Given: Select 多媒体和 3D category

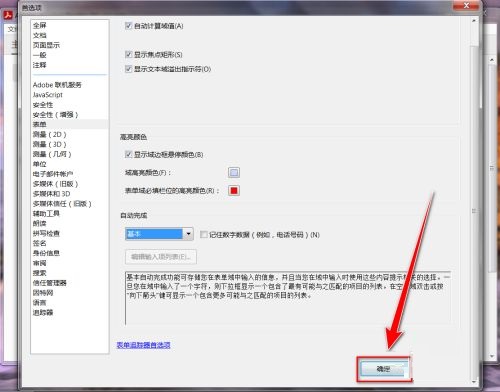Looking at the screenshot, I should coord(52,194).
